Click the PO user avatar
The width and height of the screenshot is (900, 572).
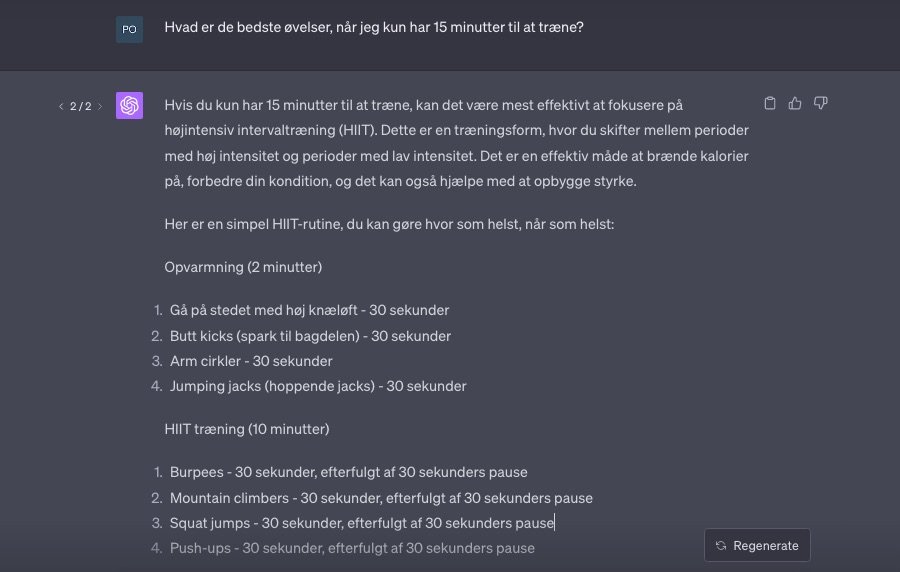click(x=129, y=29)
